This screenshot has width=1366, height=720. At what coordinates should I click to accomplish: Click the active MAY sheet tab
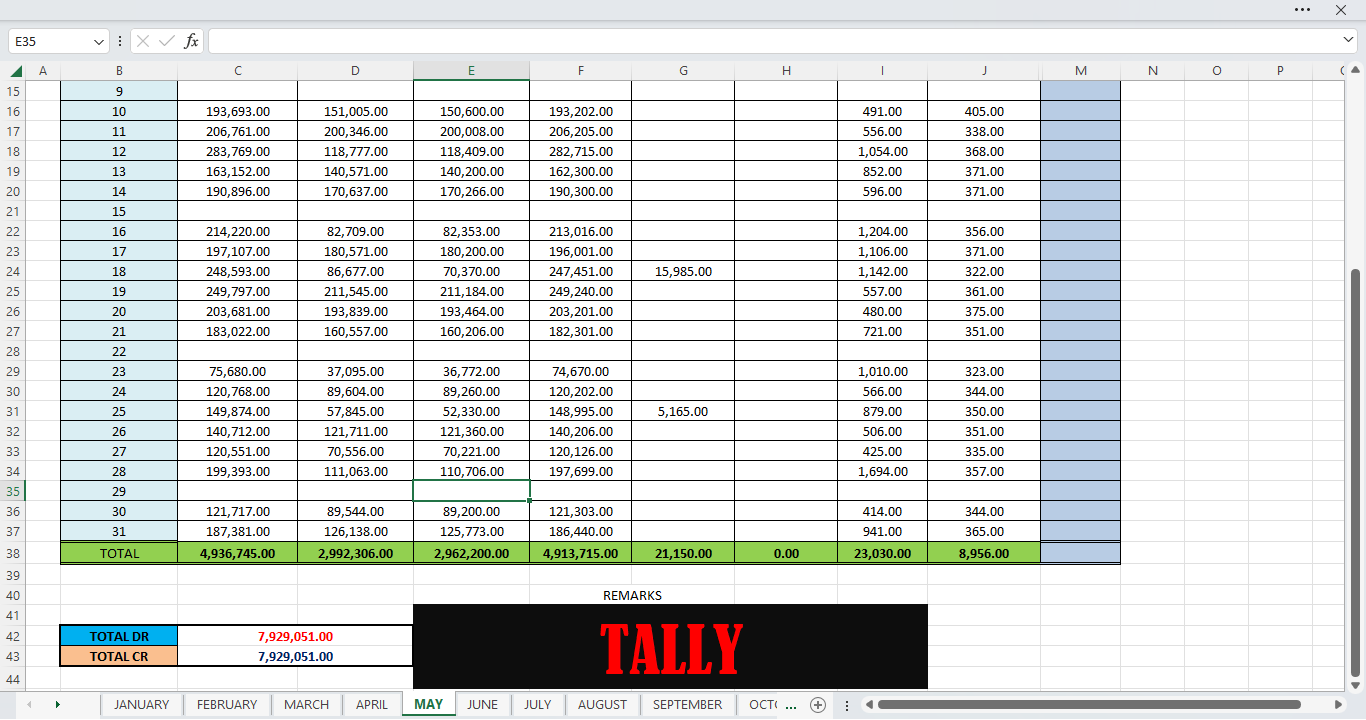click(x=428, y=704)
